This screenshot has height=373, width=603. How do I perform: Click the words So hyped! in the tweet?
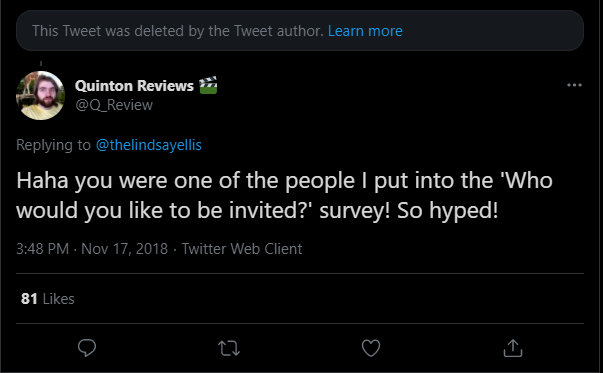point(448,210)
